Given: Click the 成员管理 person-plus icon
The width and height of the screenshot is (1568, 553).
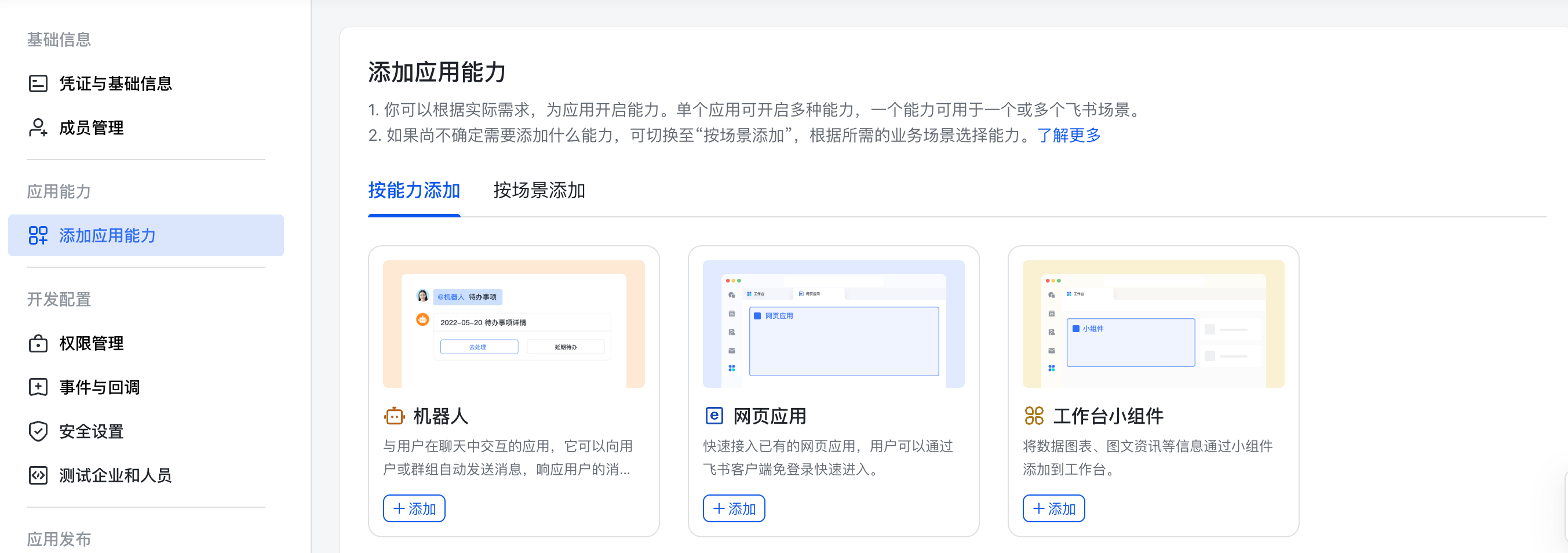Looking at the screenshot, I should 38,128.
